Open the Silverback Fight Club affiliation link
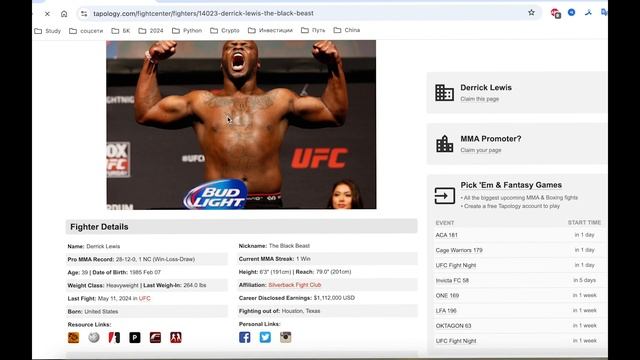The image size is (640, 360). 295,285
